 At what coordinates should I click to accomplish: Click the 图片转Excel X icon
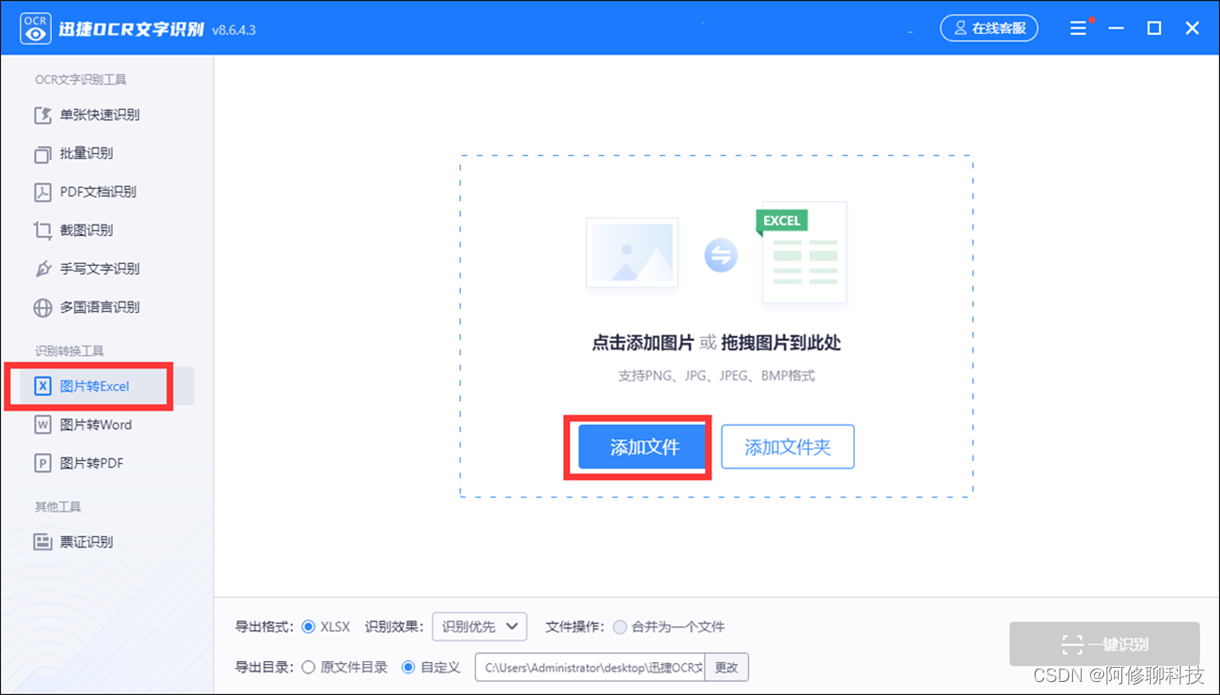pos(43,386)
